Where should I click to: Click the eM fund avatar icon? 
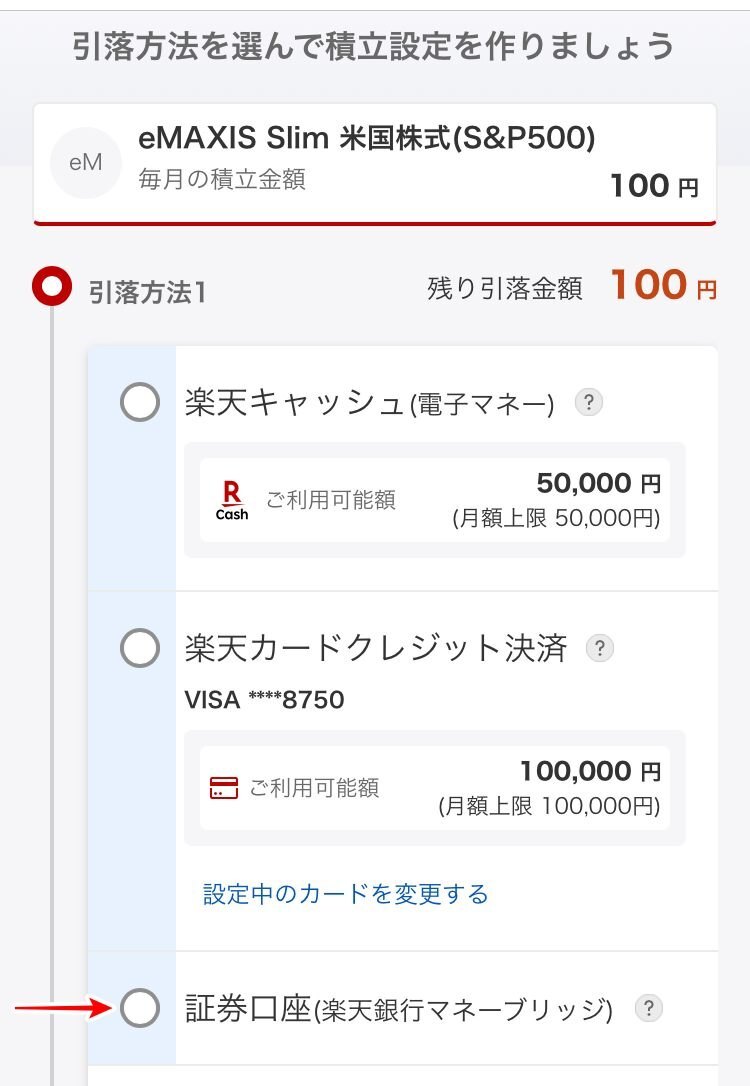point(86,163)
